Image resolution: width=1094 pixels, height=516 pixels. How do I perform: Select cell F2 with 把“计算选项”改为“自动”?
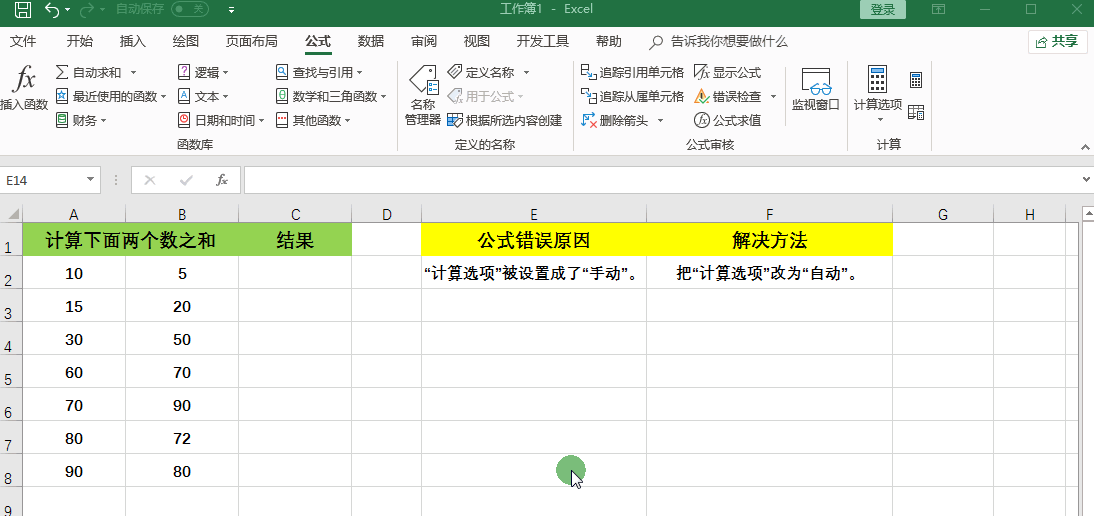(x=770, y=273)
